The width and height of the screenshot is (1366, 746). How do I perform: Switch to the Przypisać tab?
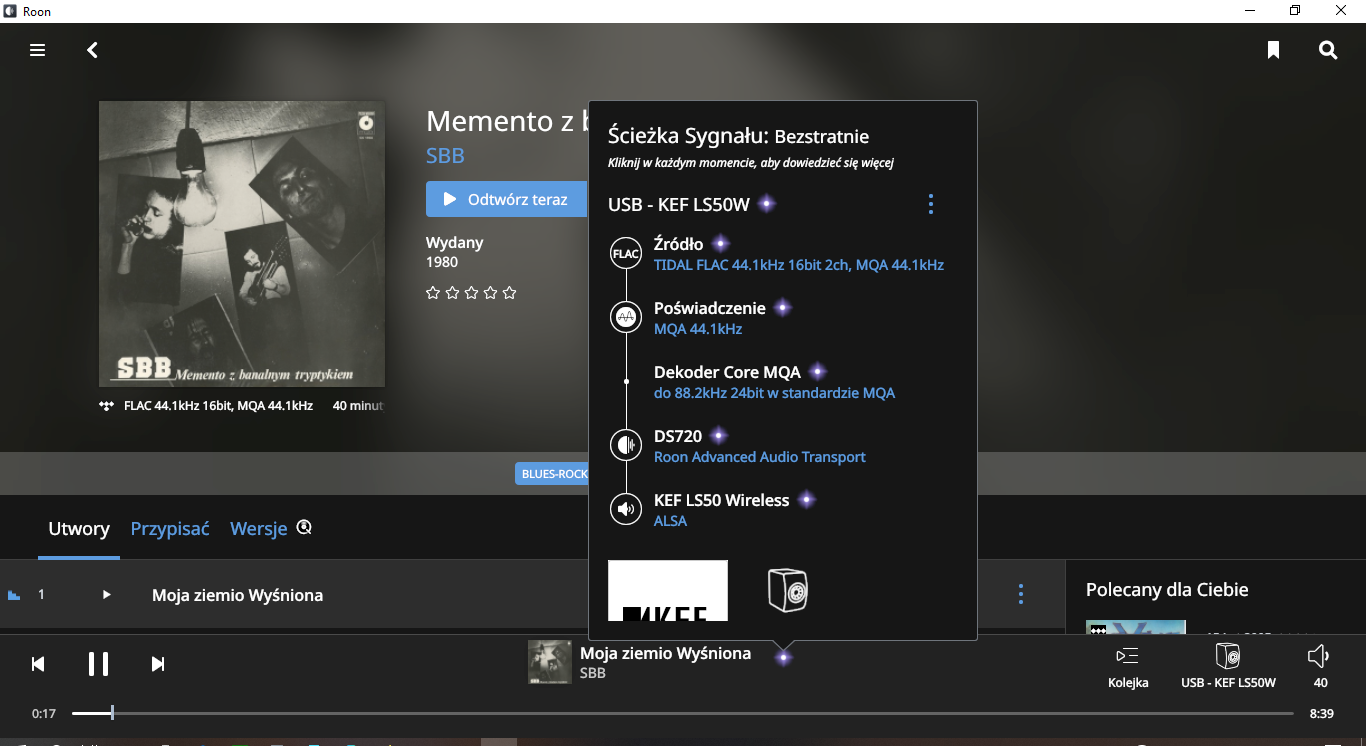170,529
